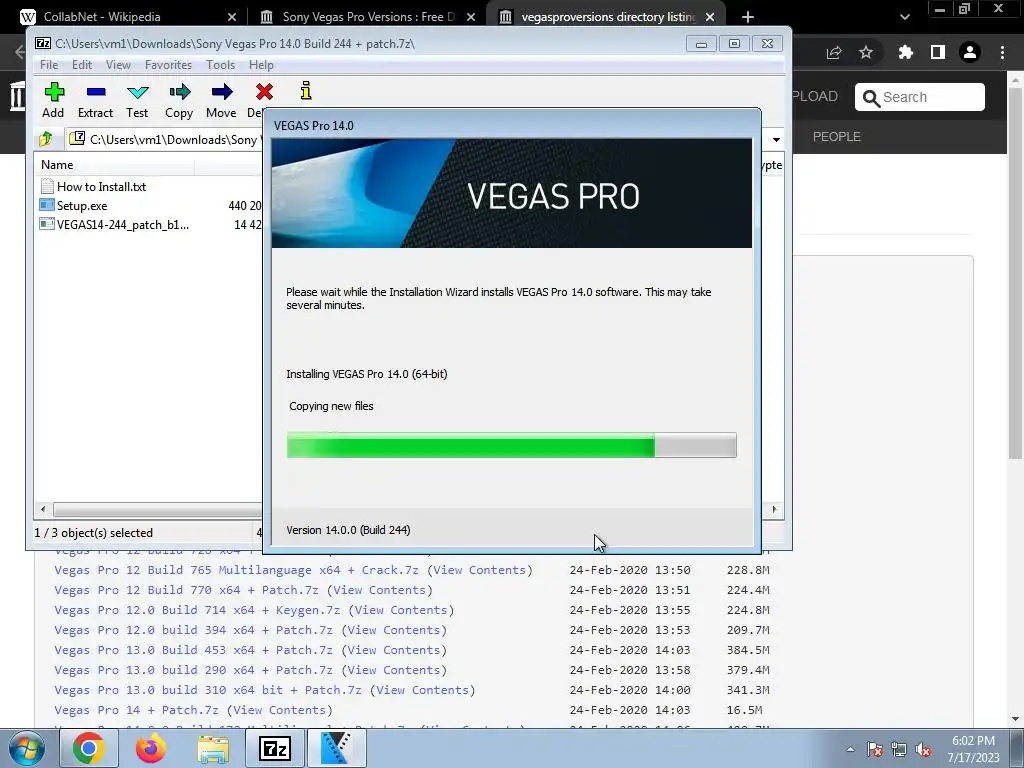This screenshot has height=768, width=1024.
Task: Open Vegas Pro 12.0 Build 714 Keygen link
Action: [x=197, y=610]
